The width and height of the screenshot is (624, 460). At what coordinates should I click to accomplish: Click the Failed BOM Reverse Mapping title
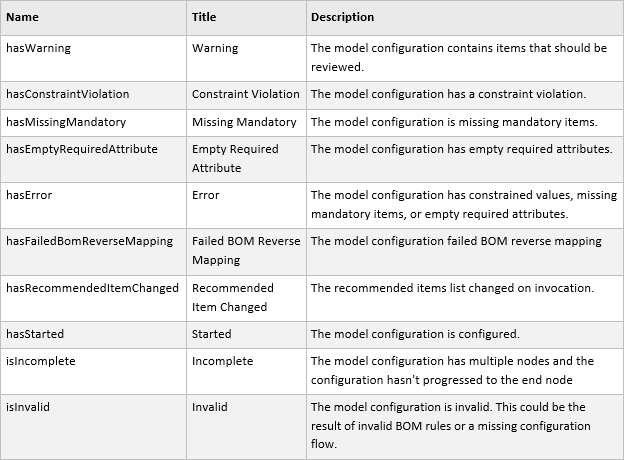(x=245, y=250)
